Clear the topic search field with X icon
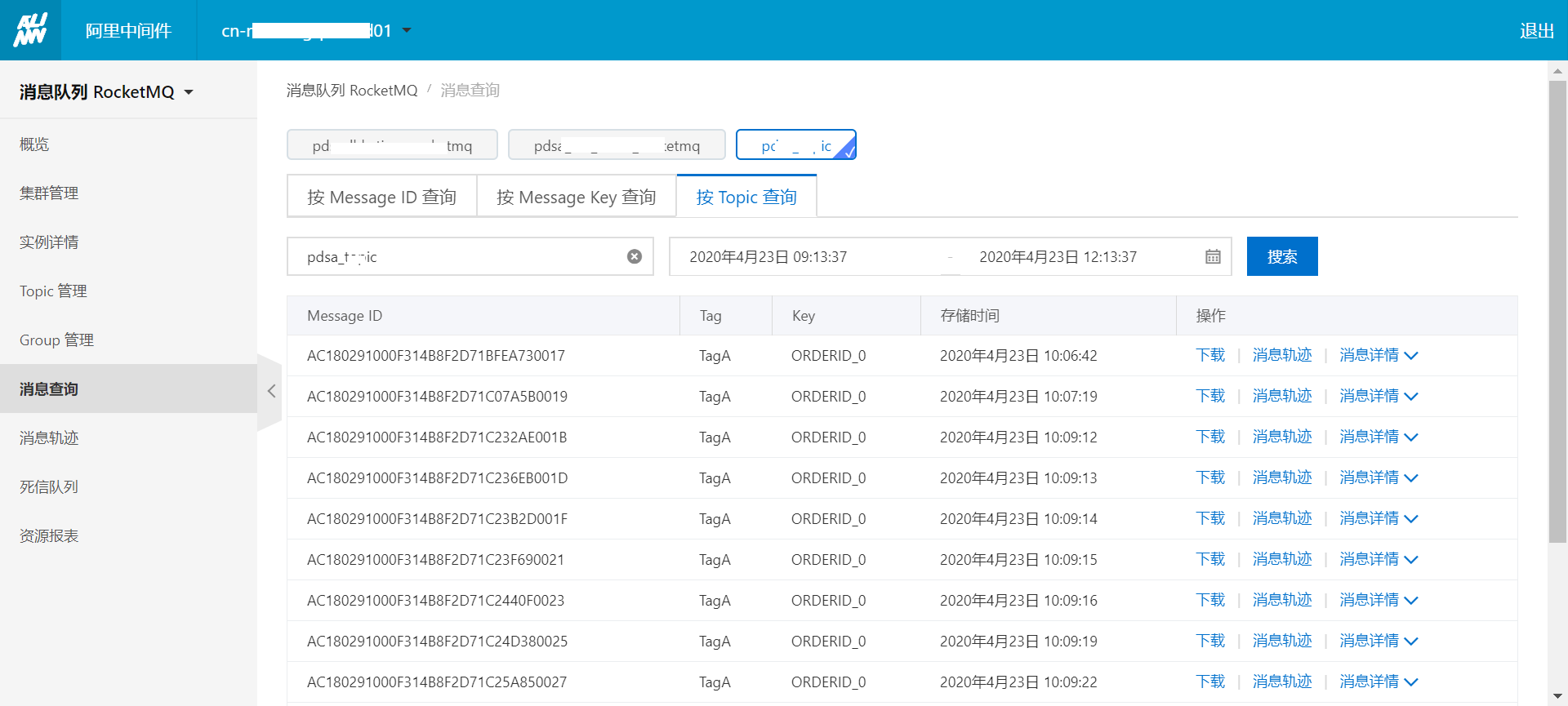The width and height of the screenshot is (1568, 706). [x=635, y=257]
